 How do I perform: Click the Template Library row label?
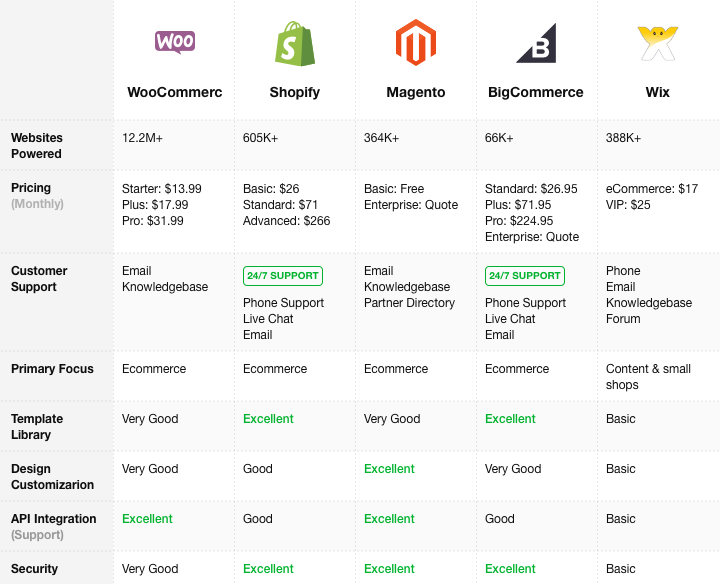(37, 427)
